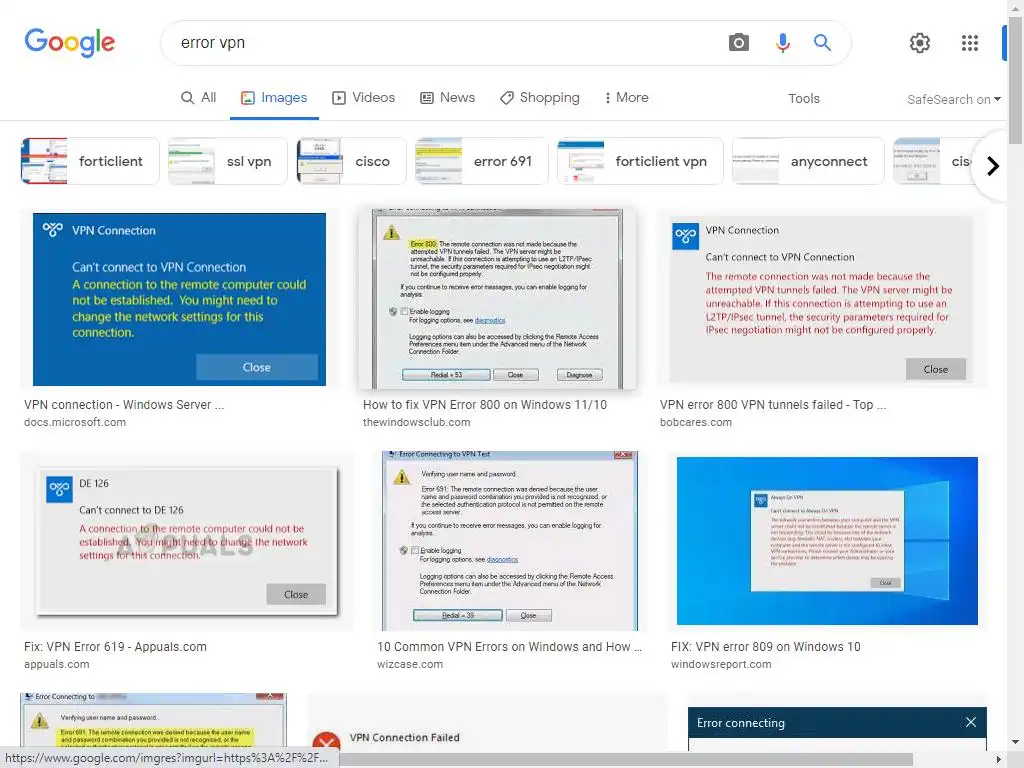Viewport: 1024px width, 768px height.
Task: Go to the Shopping tab
Action: pyautogui.click(x=540, y=98)
